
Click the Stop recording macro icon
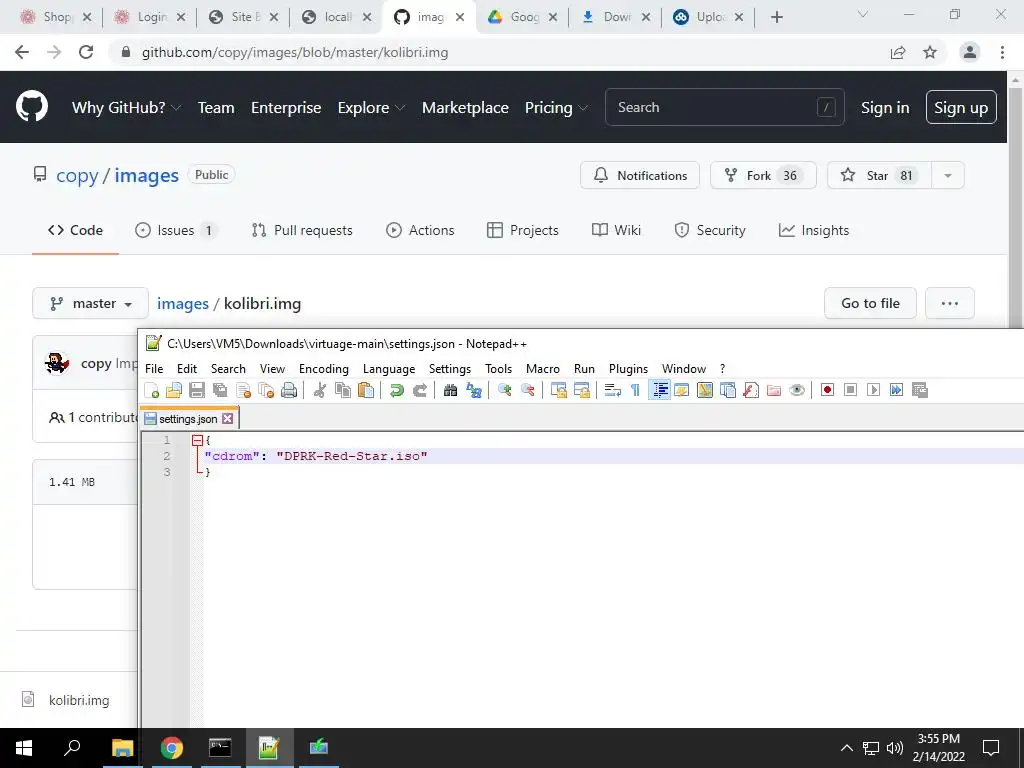click(x=850, y=391)
